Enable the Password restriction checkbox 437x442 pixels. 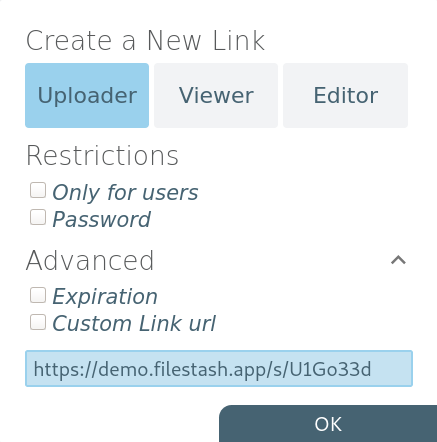click(38, 217)
